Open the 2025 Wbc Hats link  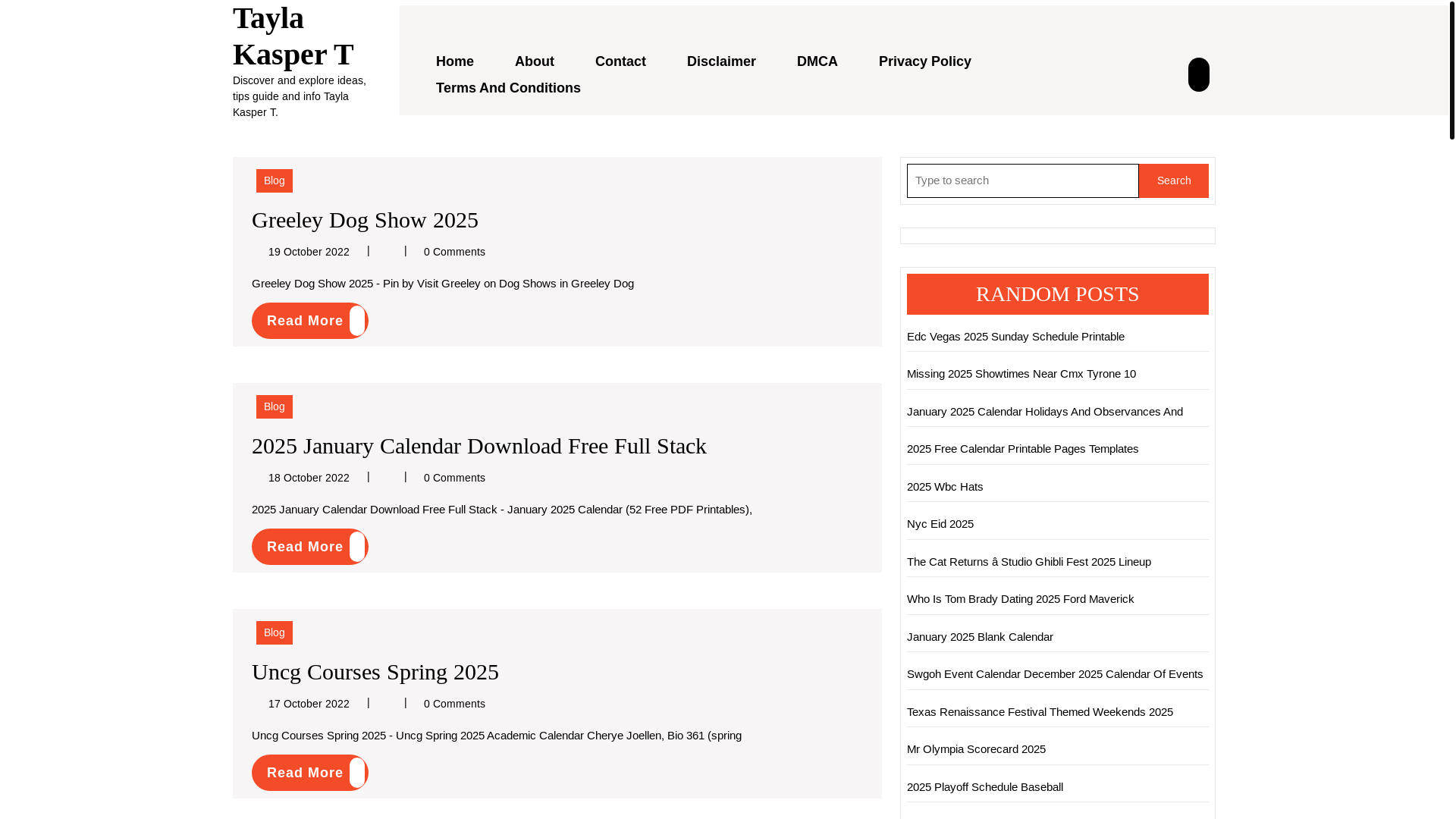click(x=944, y=487)
